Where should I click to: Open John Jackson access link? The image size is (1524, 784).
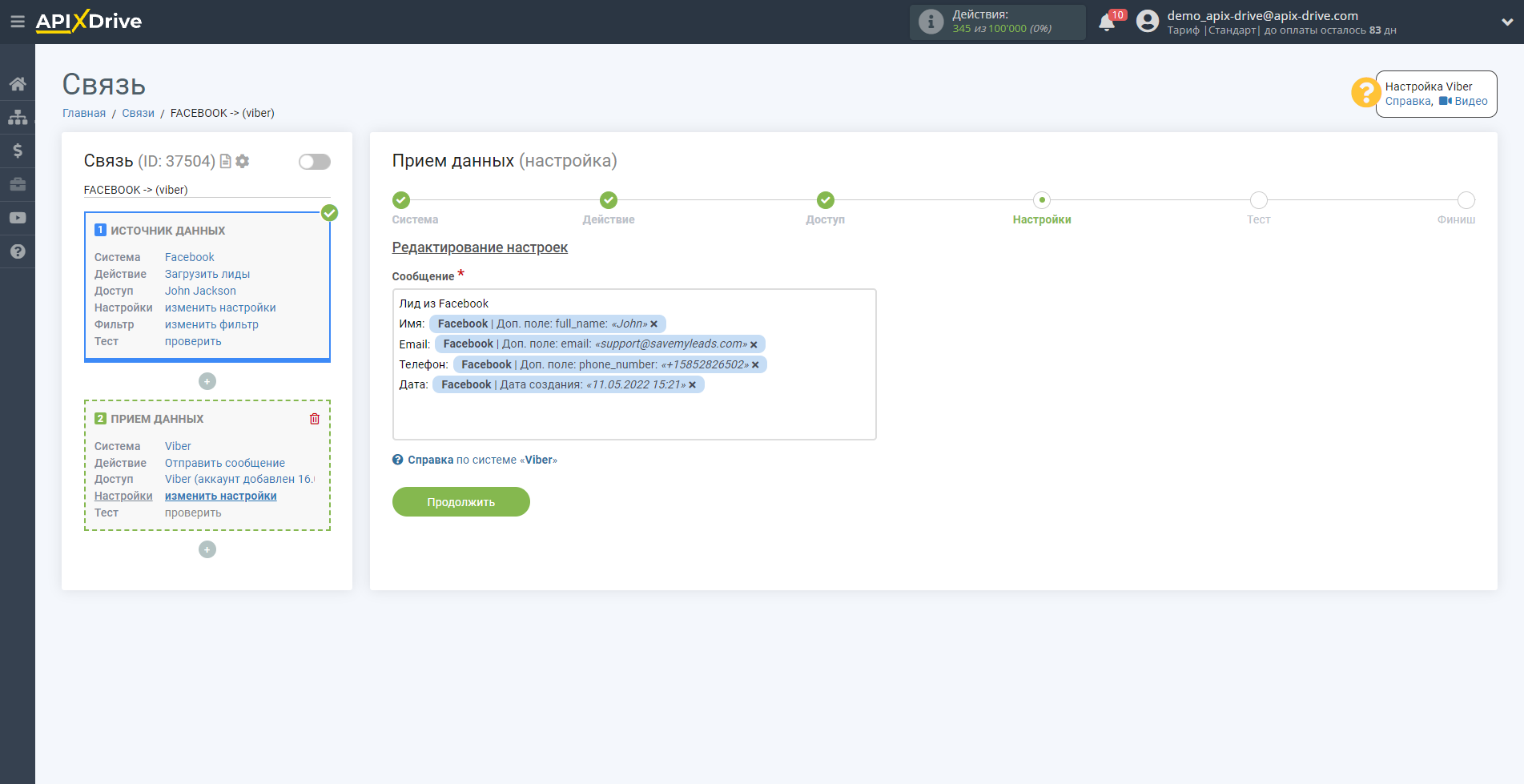(200, 291)
